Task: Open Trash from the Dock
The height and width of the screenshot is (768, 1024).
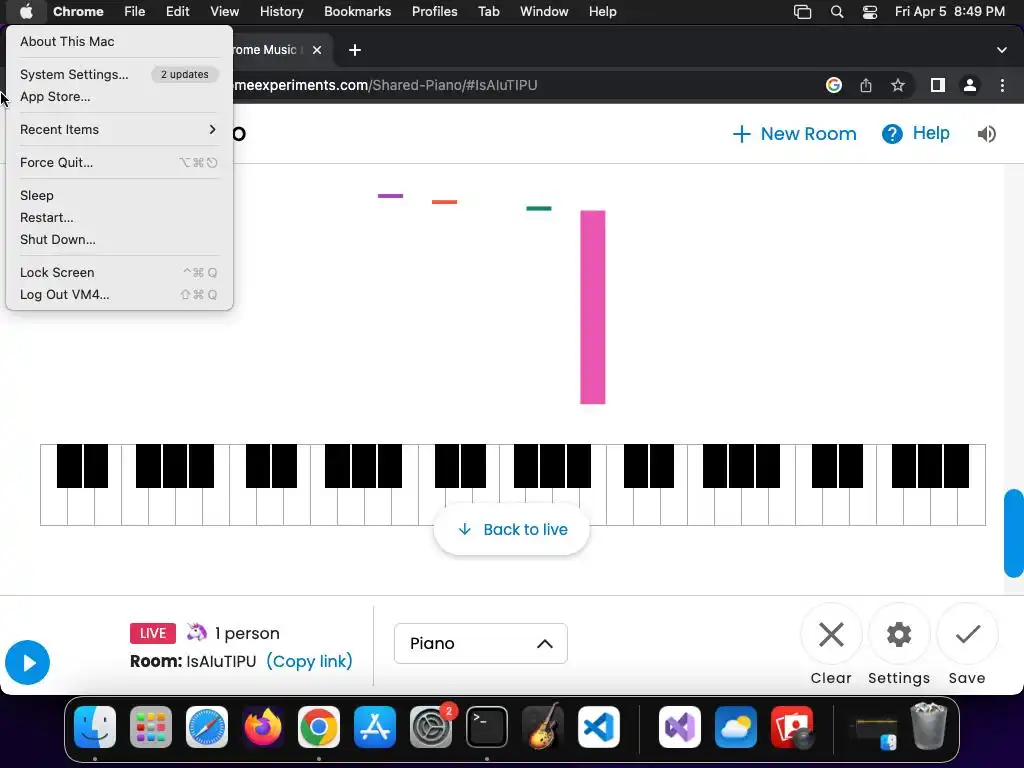Action: click(x=929, y=727)
